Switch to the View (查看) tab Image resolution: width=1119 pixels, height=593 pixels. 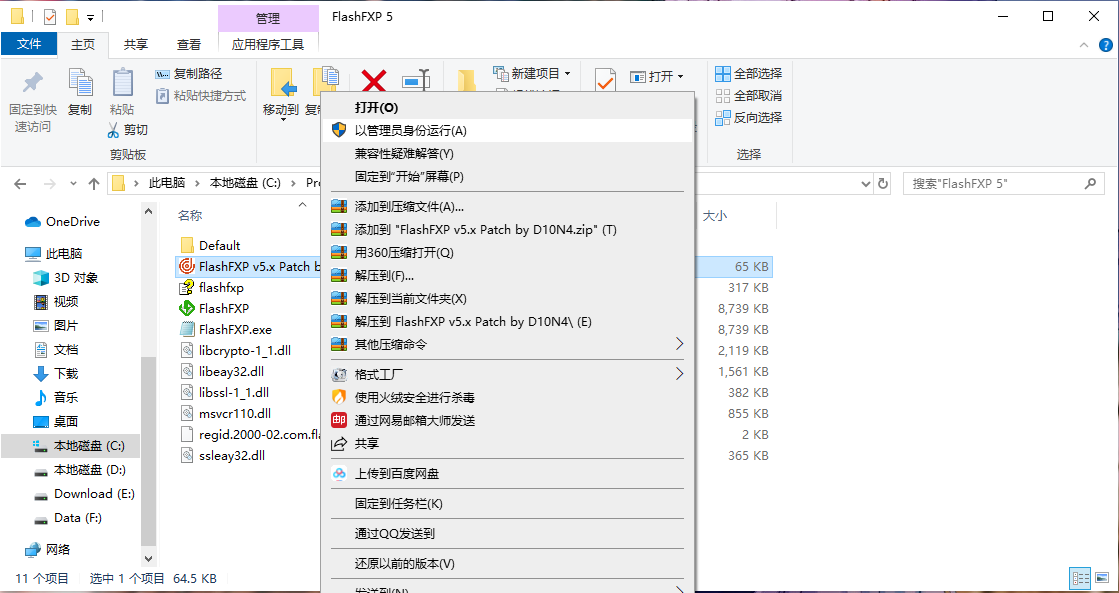coord(189,44)
